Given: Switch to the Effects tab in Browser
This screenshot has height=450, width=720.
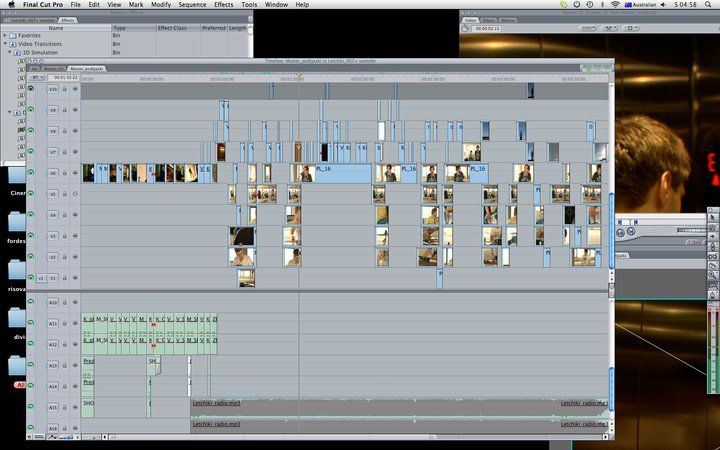Looking at the screenshot, I should (x=68, y=20).
